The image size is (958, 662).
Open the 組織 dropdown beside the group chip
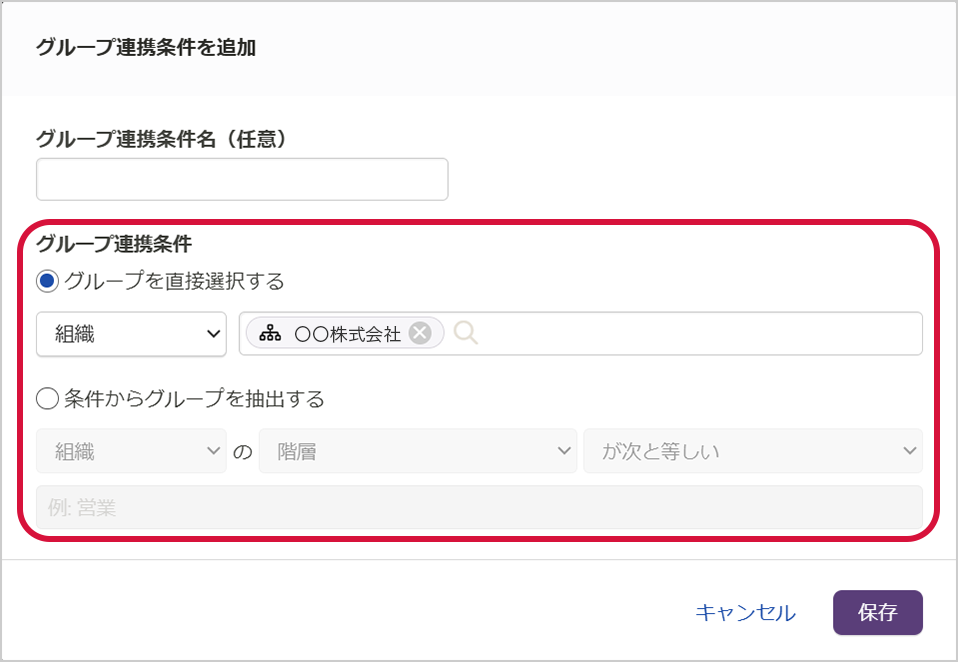[x=131, y=334]
